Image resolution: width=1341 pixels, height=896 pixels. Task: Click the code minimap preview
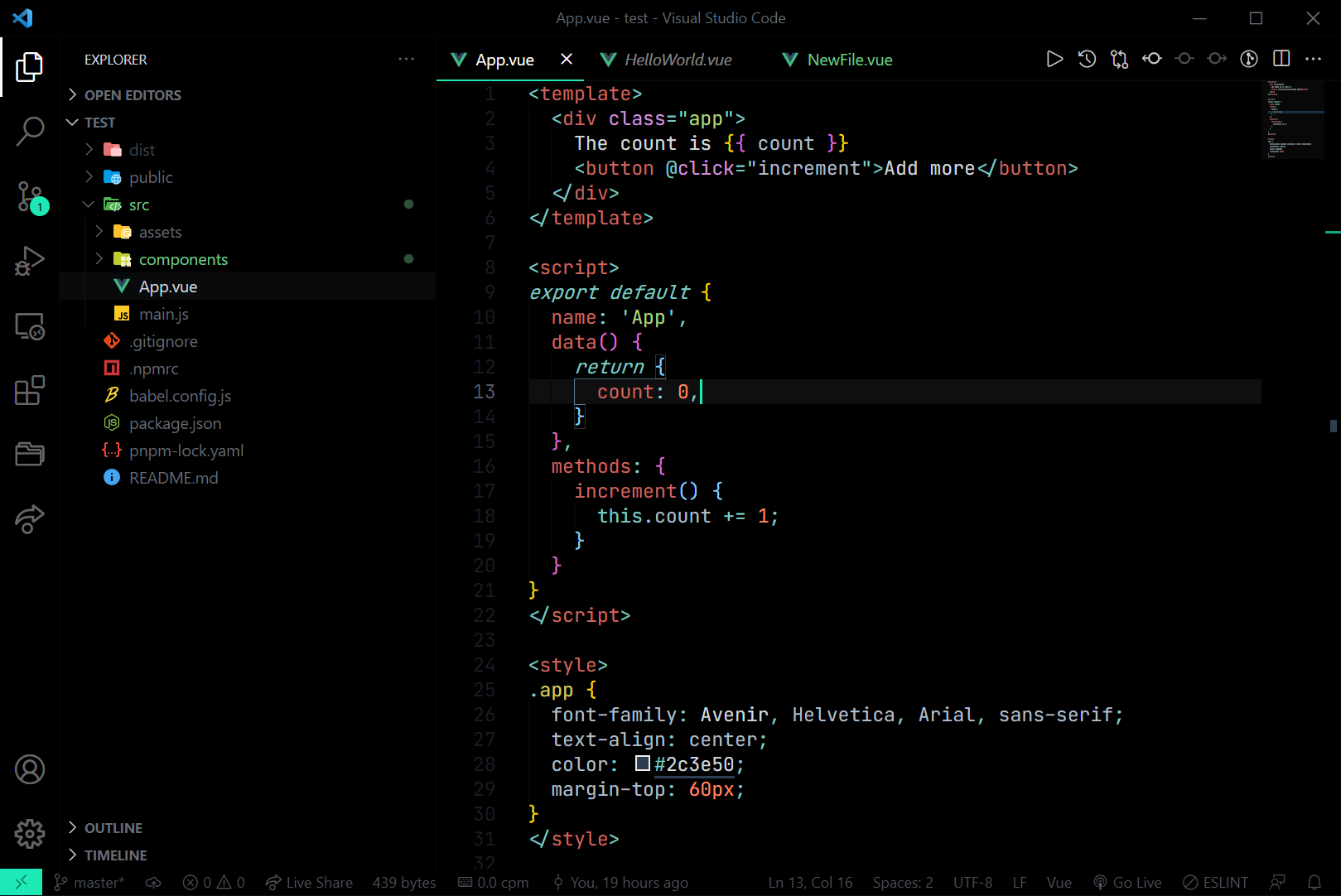coord(1292,120)
